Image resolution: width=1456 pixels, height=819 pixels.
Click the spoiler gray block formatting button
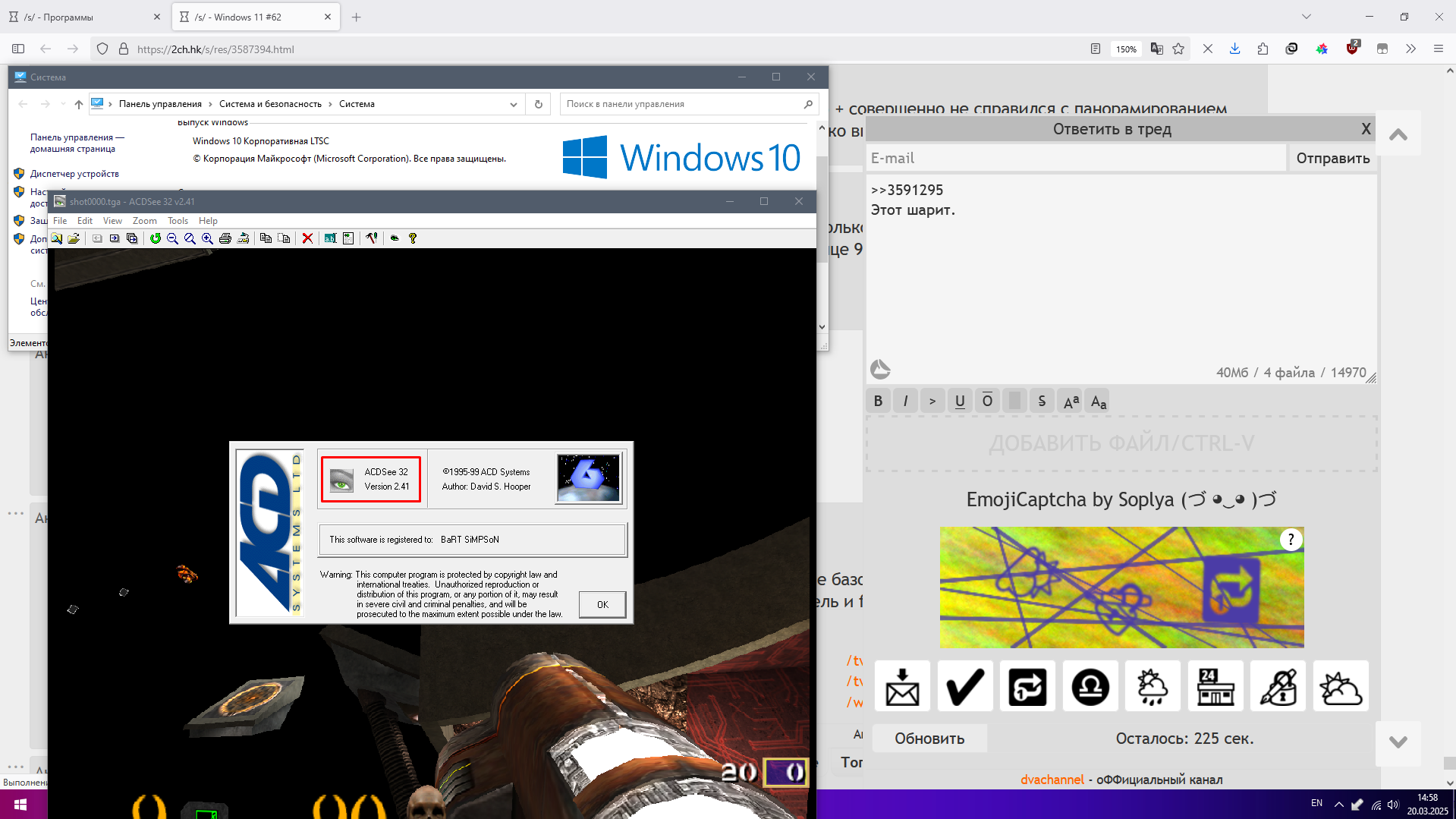(x=1014, y=401)
